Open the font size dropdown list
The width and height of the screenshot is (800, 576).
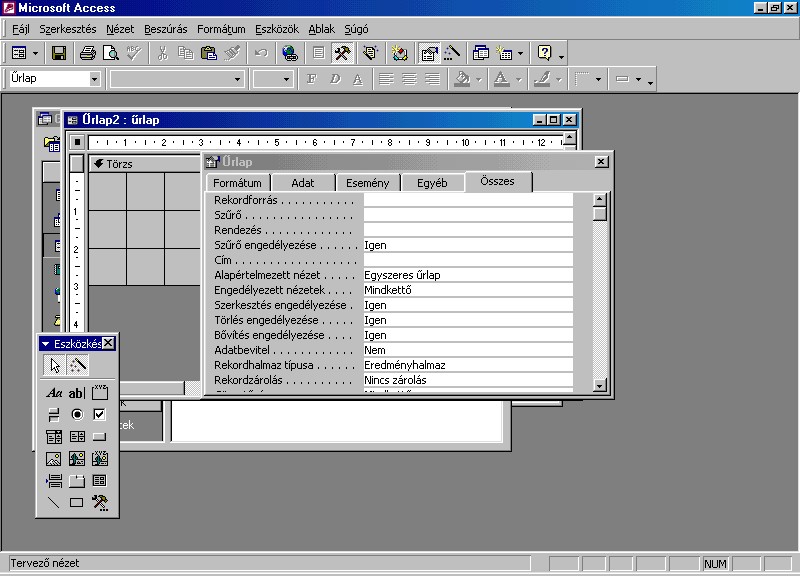(286, 79)
